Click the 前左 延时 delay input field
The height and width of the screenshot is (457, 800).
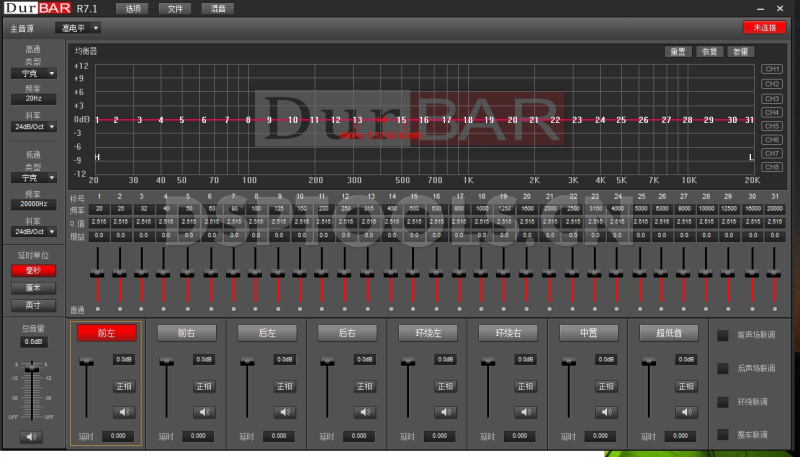pos(118,436)
